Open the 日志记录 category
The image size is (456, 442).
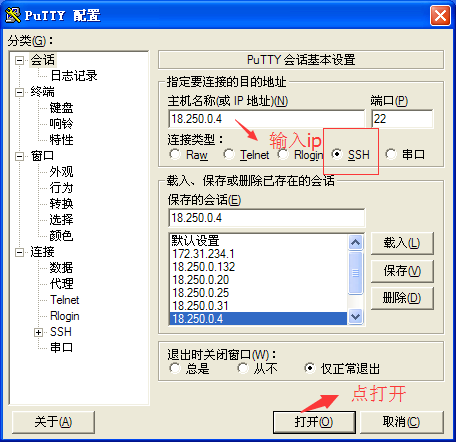(x=74, y=76)
